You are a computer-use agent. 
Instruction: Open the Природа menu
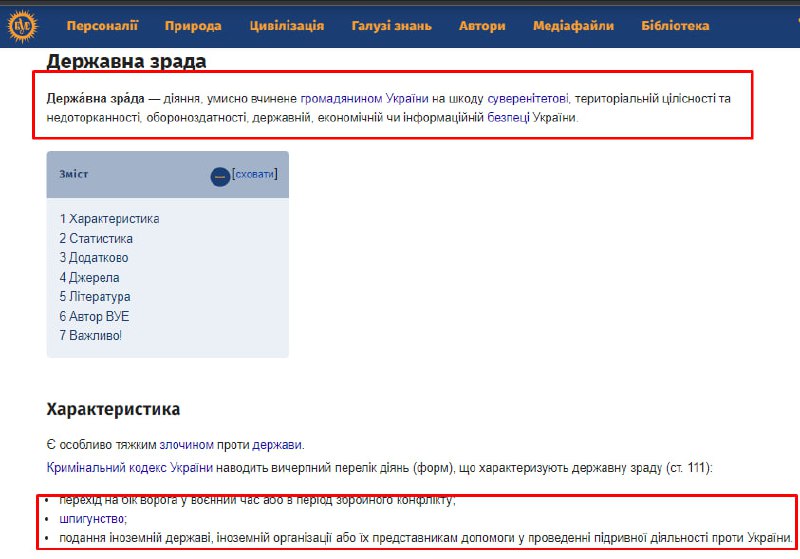point(193,26)
